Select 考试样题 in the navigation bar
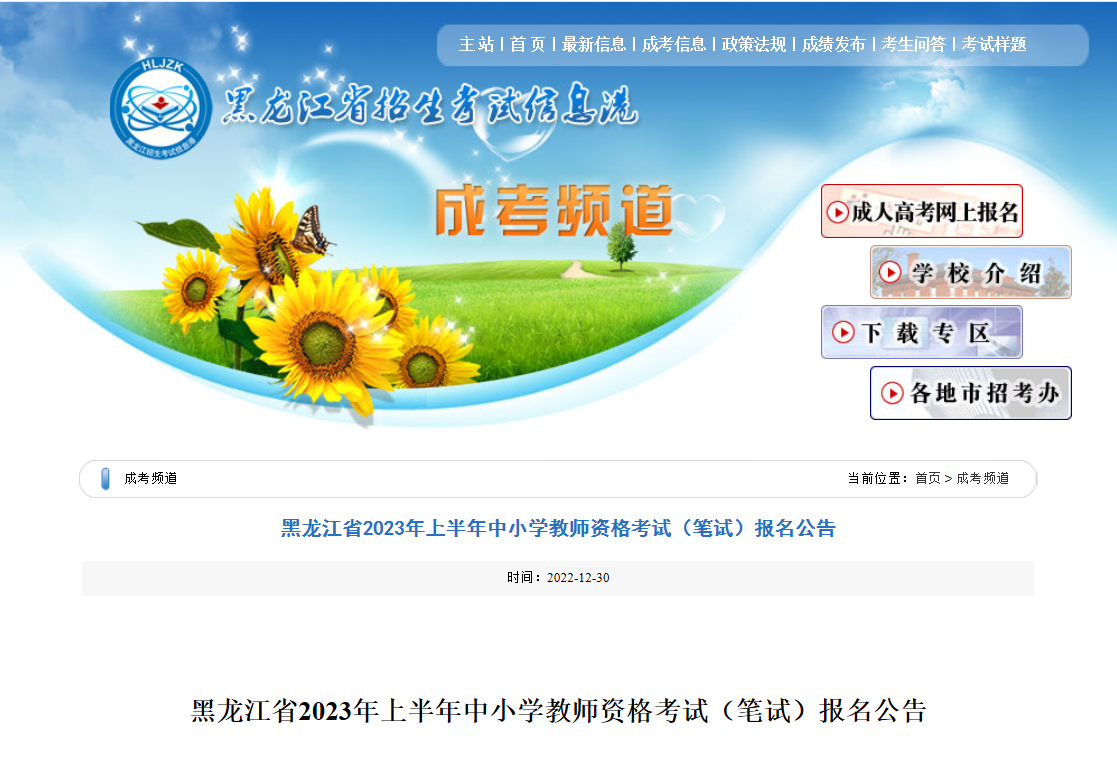1117x778 pixels. coord(994,44)
